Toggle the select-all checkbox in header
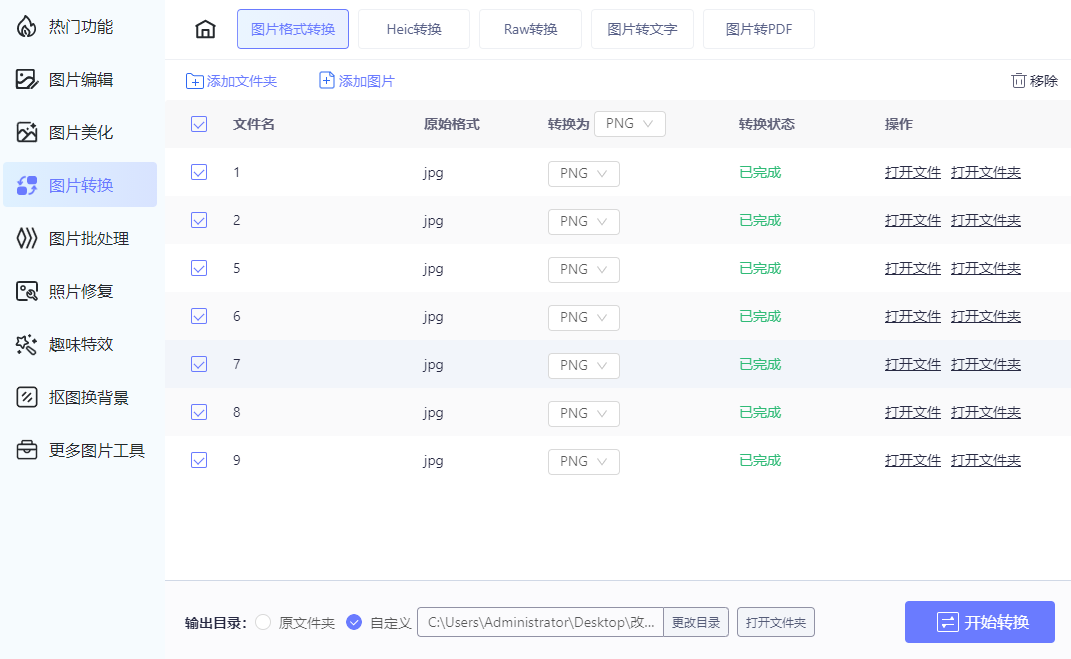 click(x=199, y=124)
